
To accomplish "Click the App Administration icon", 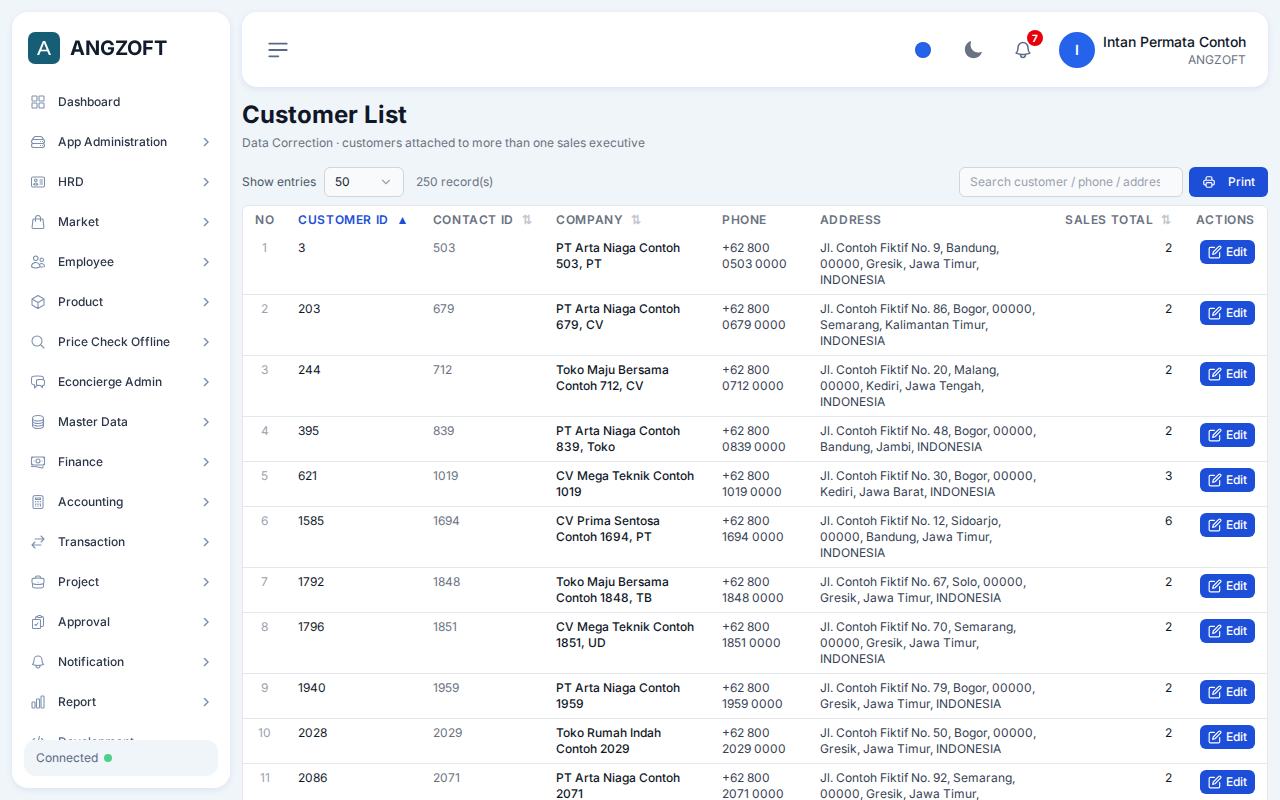I will coord(38,142).
